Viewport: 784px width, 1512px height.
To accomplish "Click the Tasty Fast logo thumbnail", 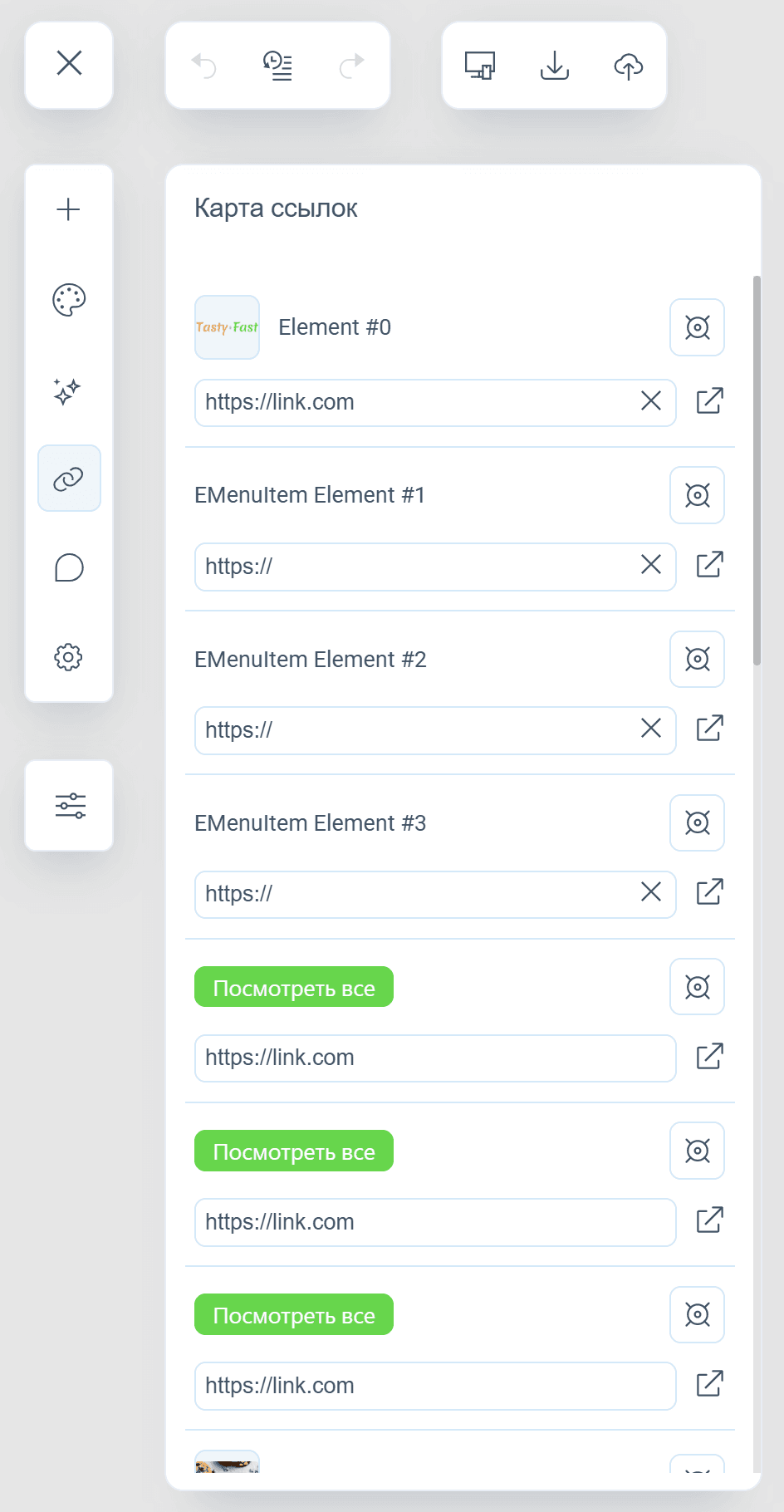I will 228,327.
